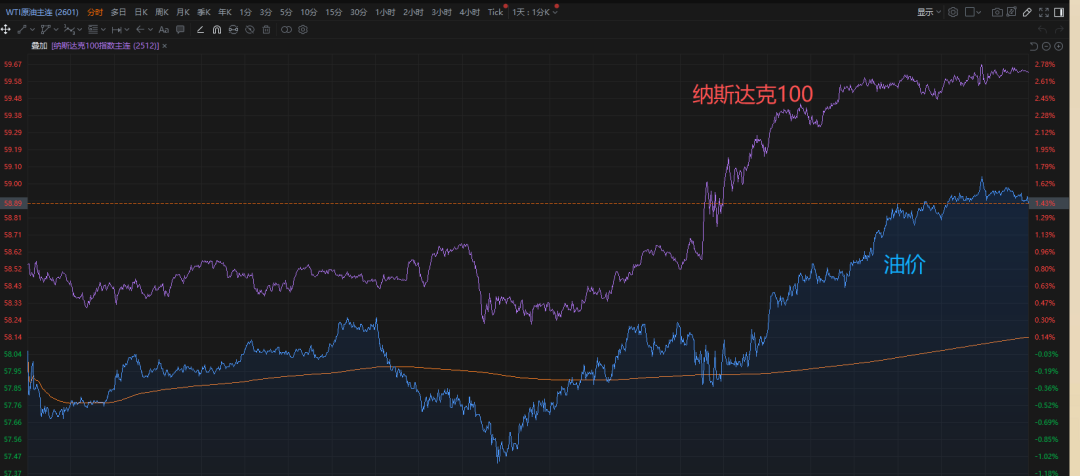Viewport: 1080px width, 476px height.
Task: Click the 叠加 overlay label
Action: [x=39, y=45]
